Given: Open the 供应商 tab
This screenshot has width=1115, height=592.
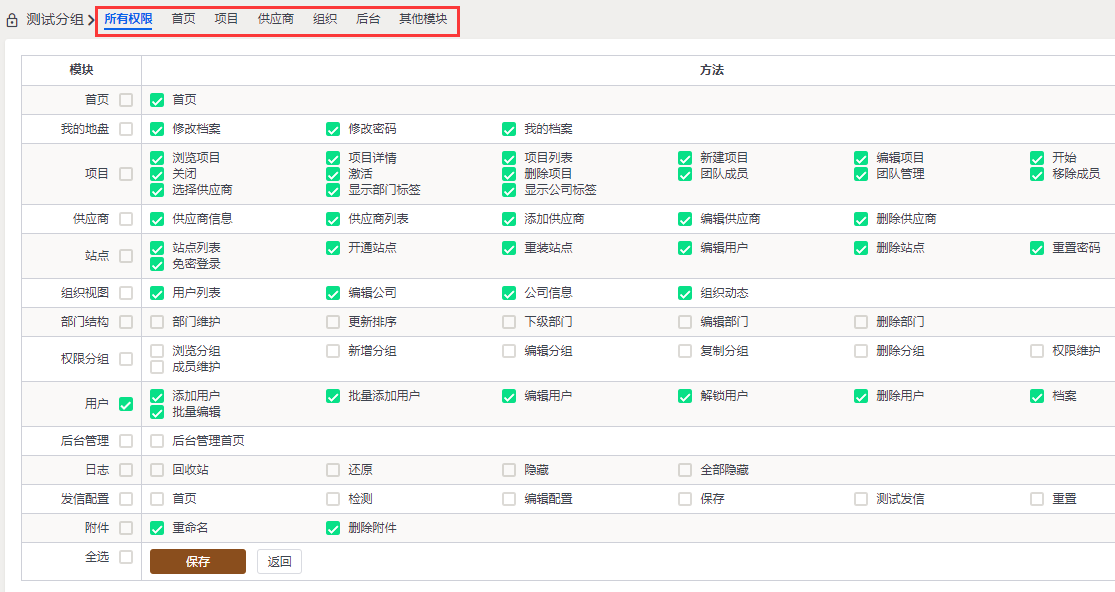Looking at the screenshot, I should [275, 19].
